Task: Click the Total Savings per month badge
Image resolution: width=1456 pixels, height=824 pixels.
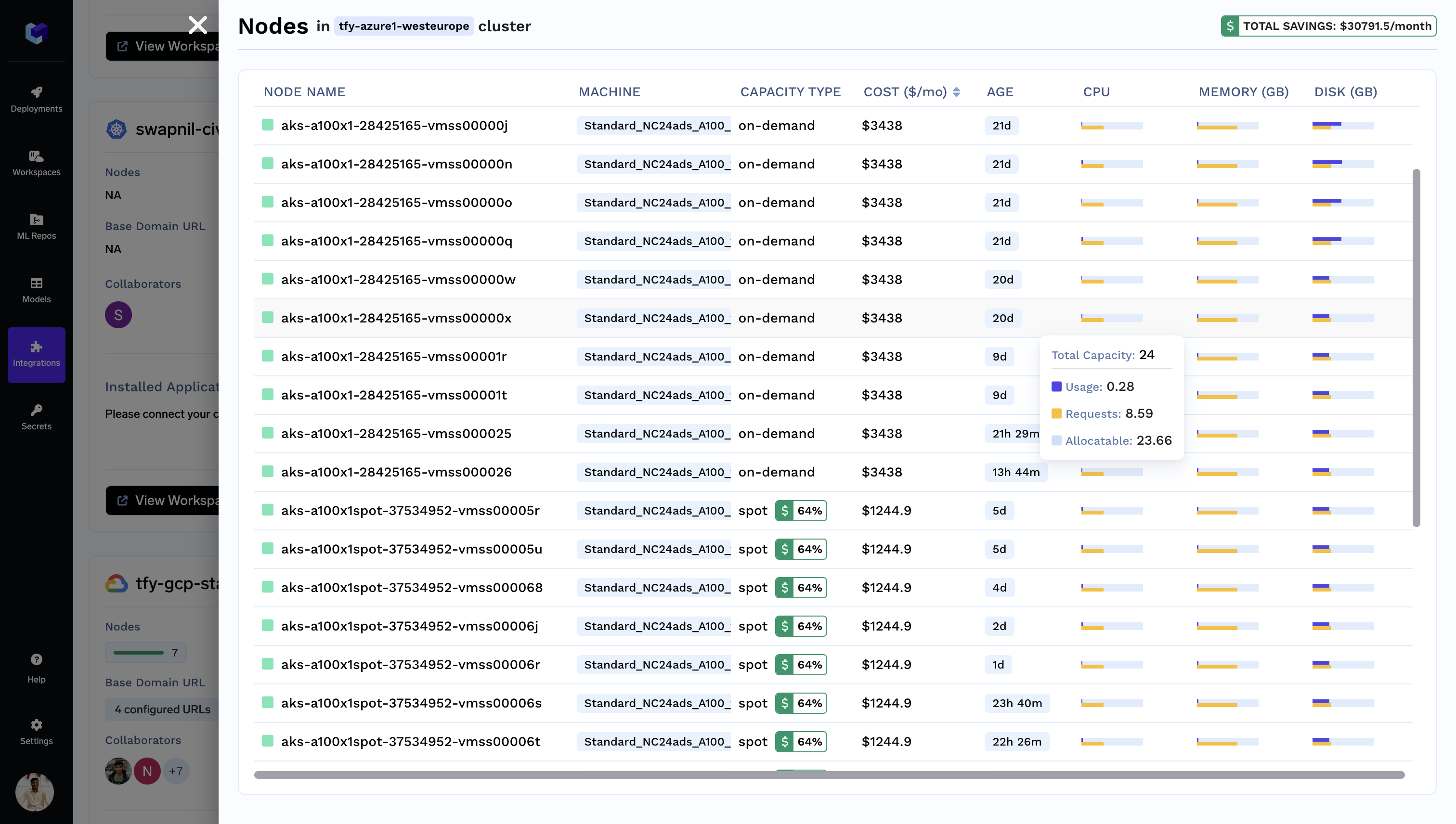Action: click(1328, 26)
